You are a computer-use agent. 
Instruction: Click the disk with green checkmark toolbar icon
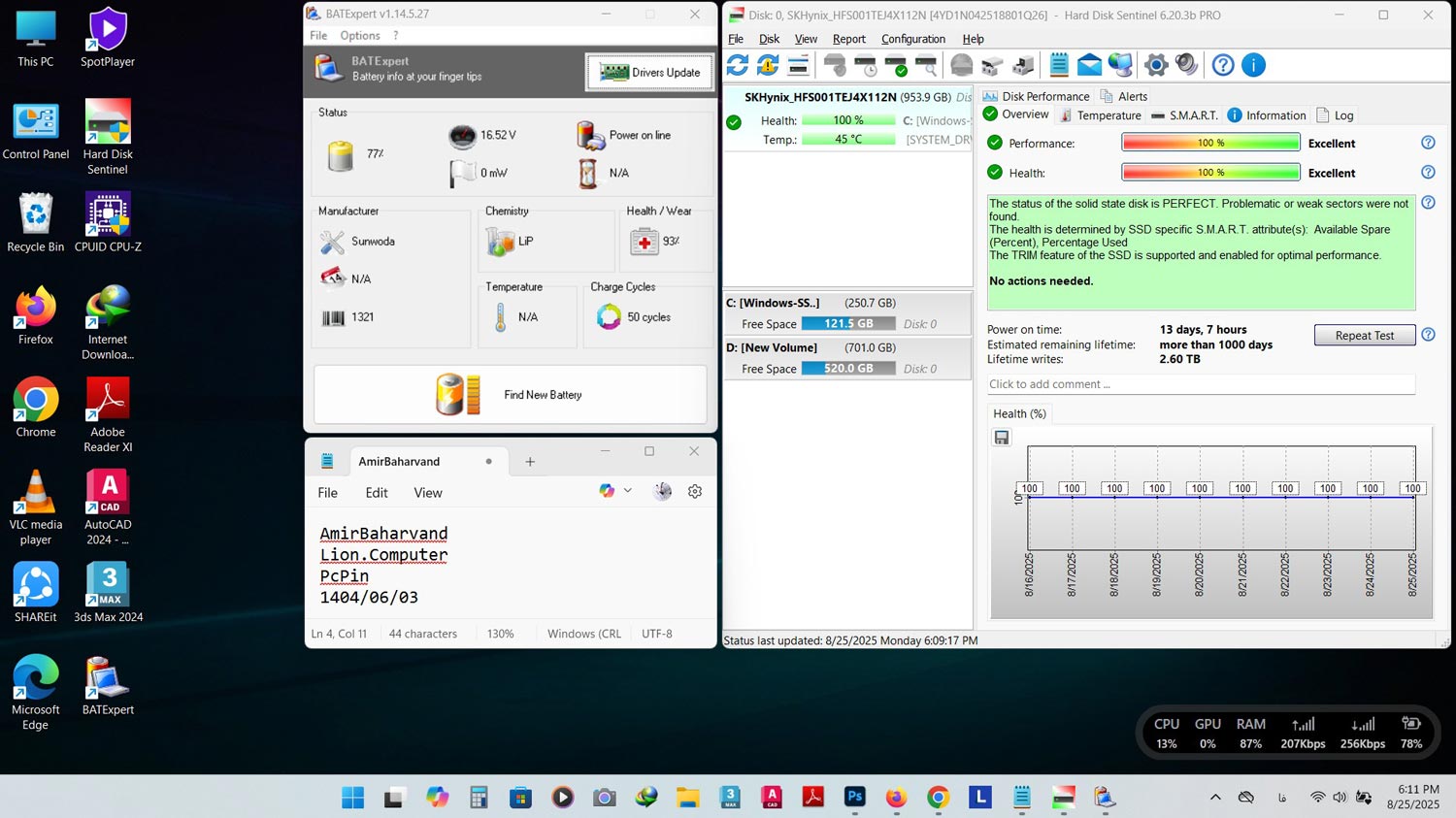[x=896, y=65]
